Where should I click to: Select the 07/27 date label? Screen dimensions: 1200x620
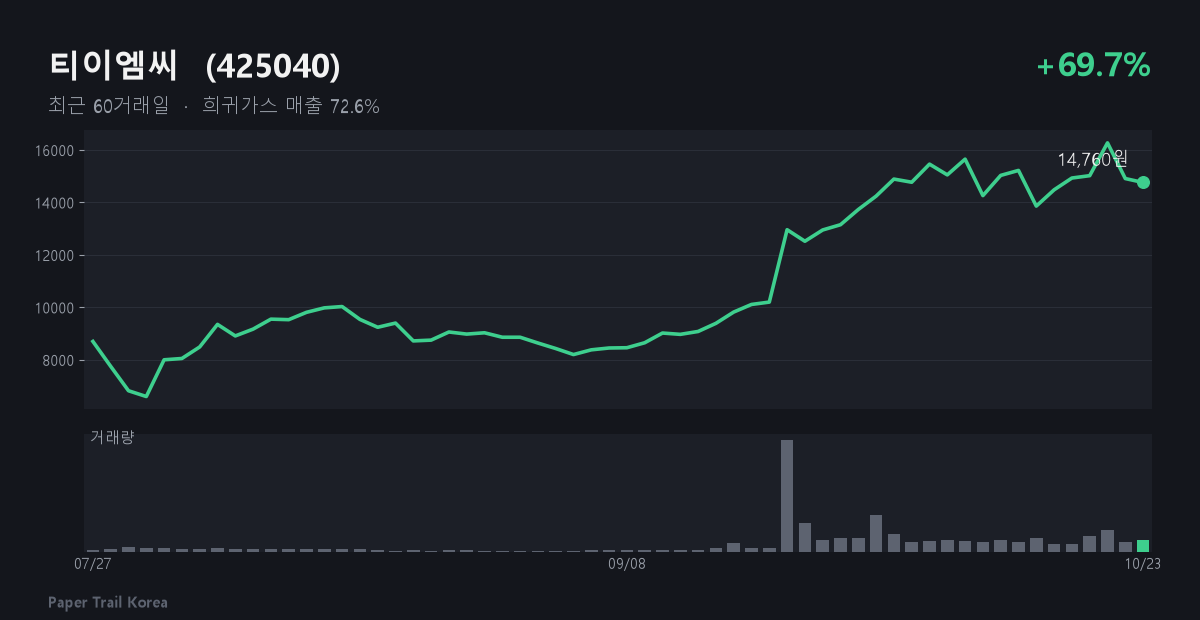click(92, 564)
